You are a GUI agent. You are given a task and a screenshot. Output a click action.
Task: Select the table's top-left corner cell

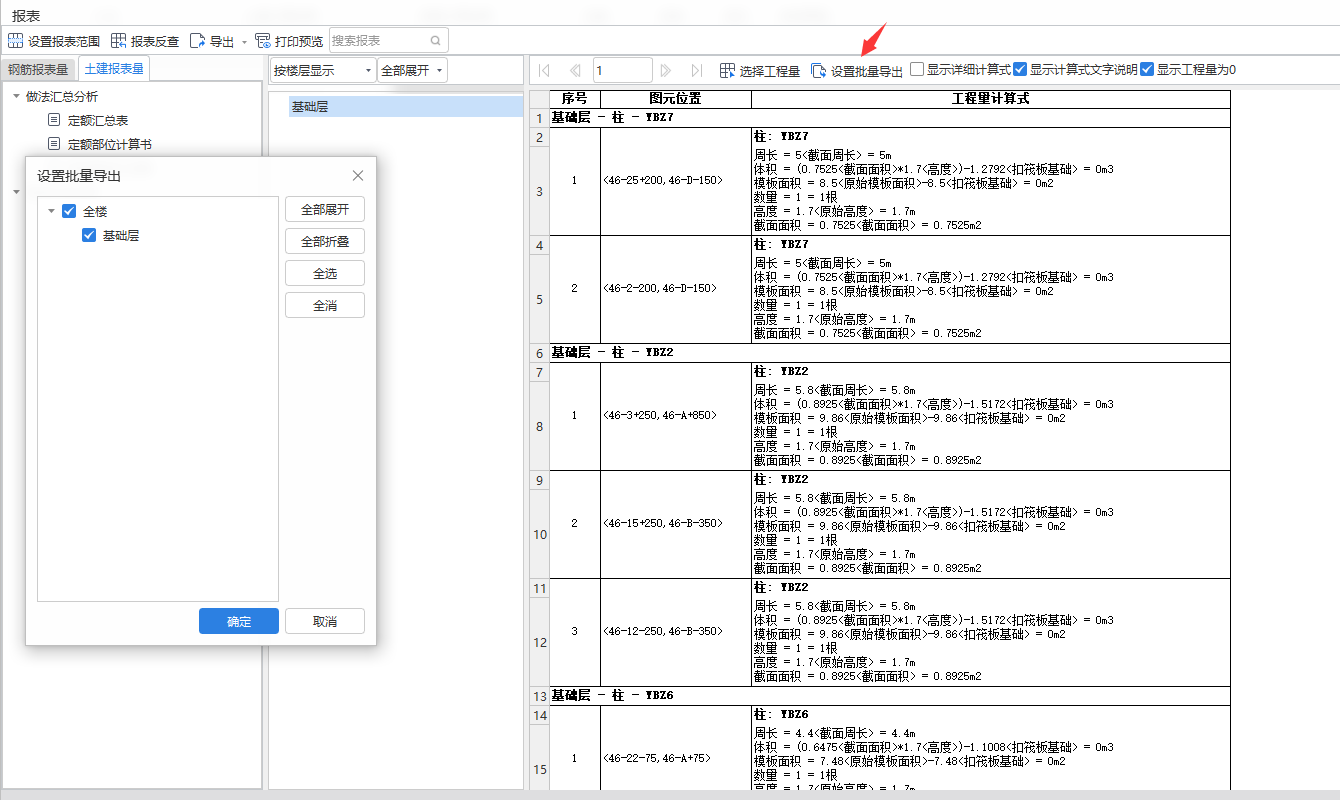click(x=540, y=99)
